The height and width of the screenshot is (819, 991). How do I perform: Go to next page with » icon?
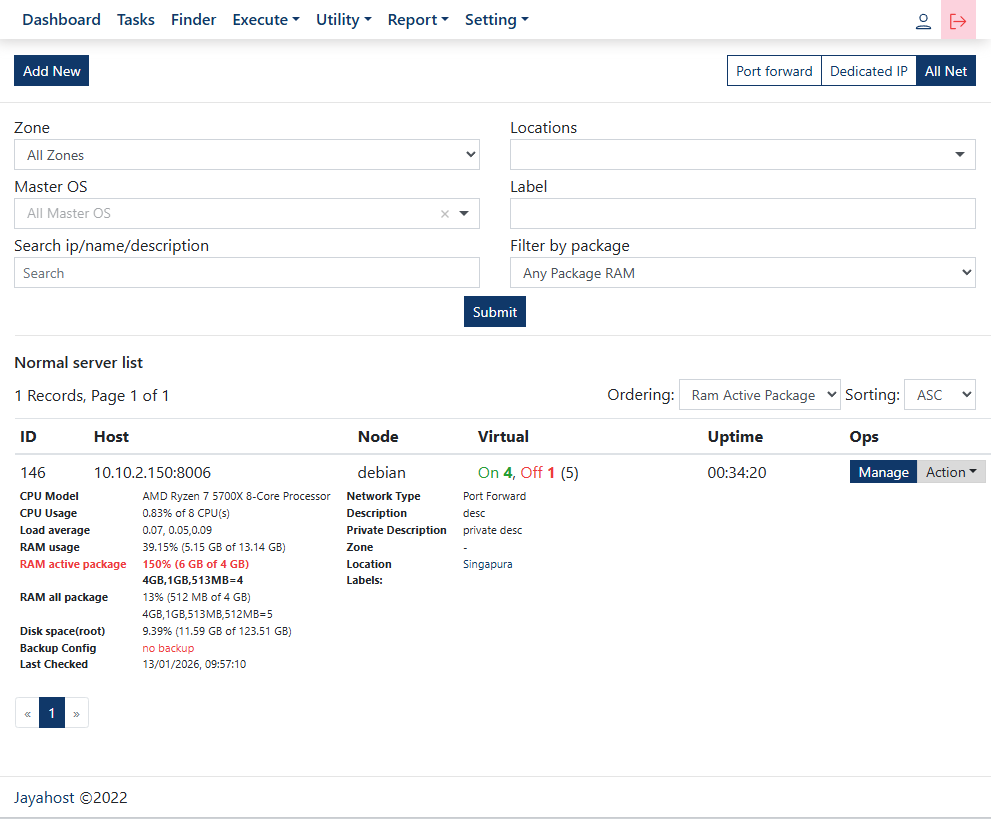pyautogui.click(x=76, y=712)
